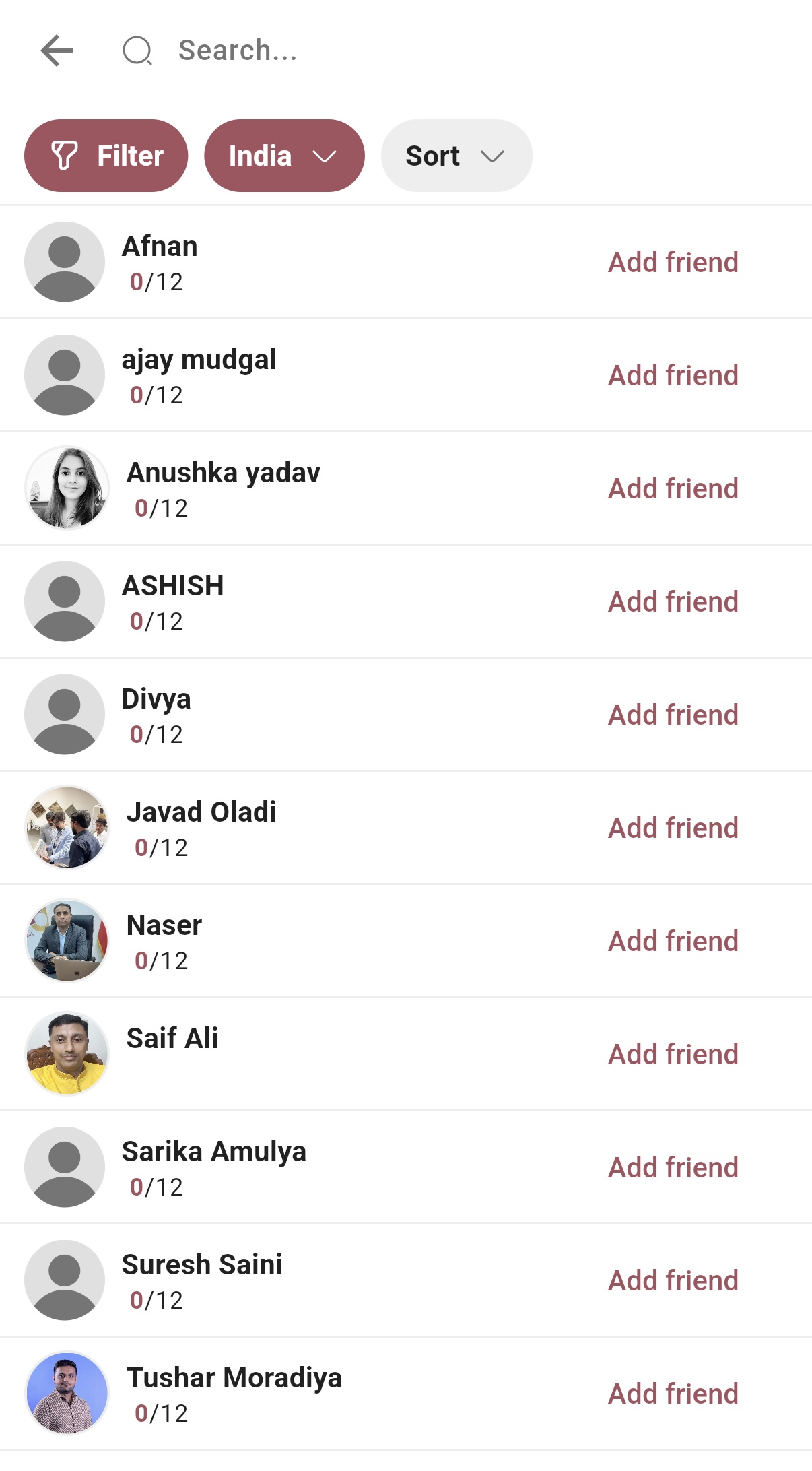Click Javad Oladi's profile picture
The height and width of the screenshot is (1471, 812).
point(67,828)
